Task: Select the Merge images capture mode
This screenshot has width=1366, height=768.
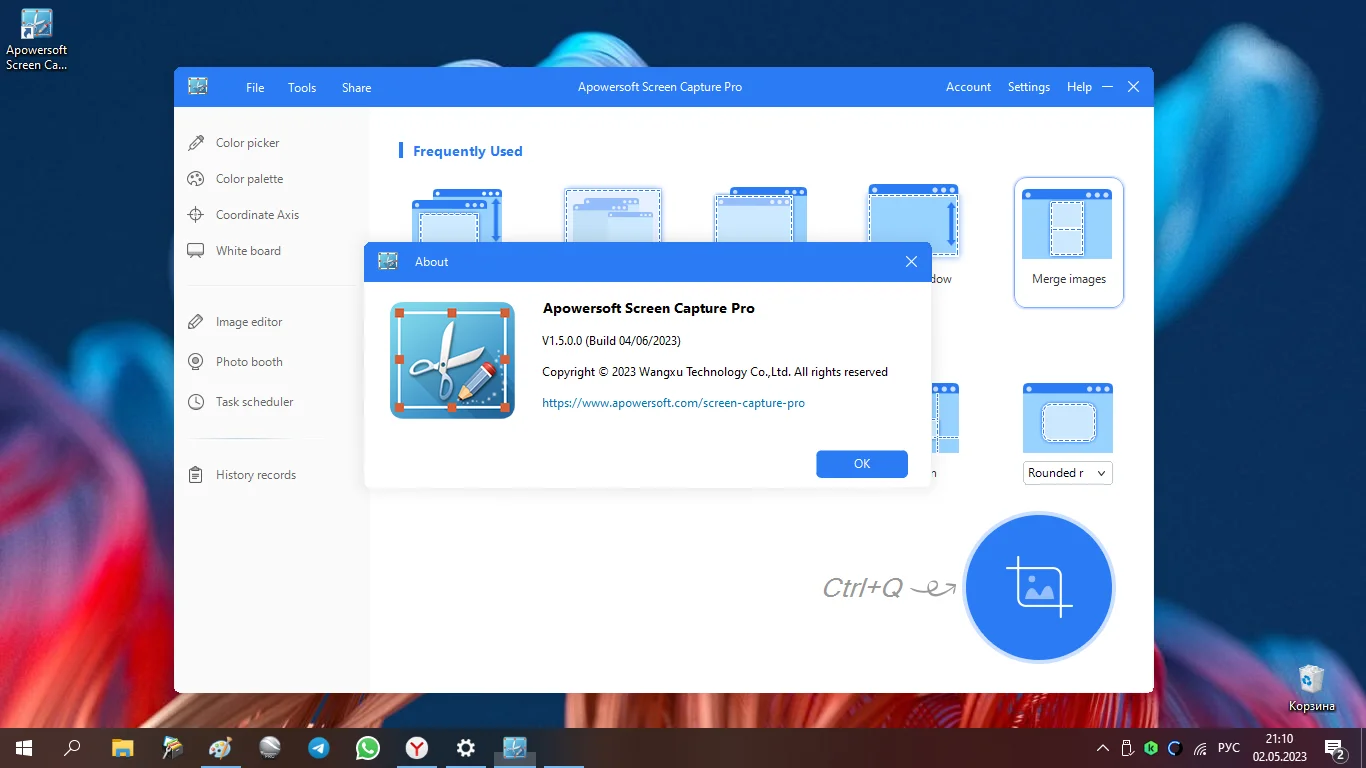Action: pos(1069,242)
